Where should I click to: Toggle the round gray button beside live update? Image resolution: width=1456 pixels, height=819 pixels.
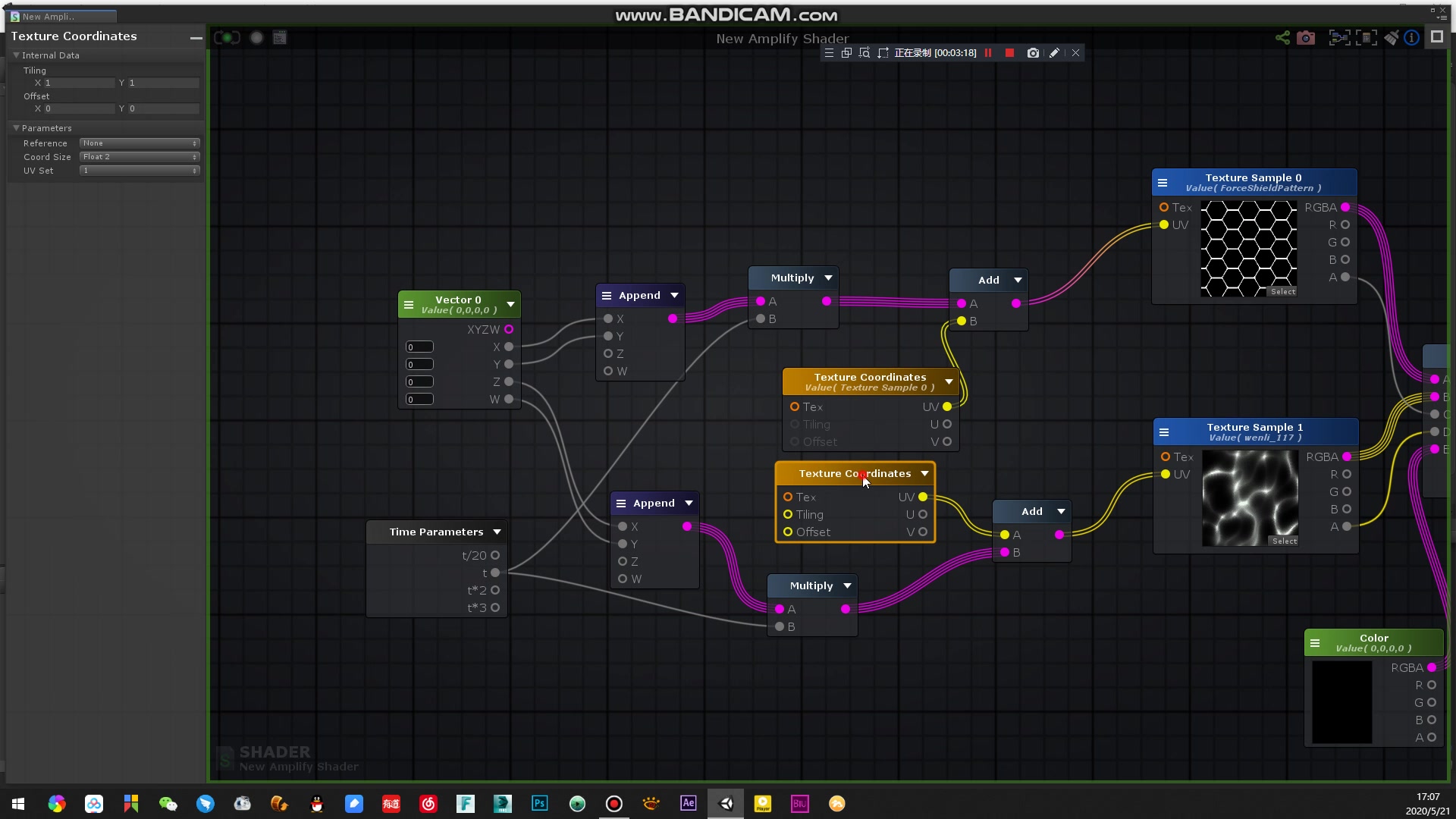pyautogui.click(x=257, y=38)
